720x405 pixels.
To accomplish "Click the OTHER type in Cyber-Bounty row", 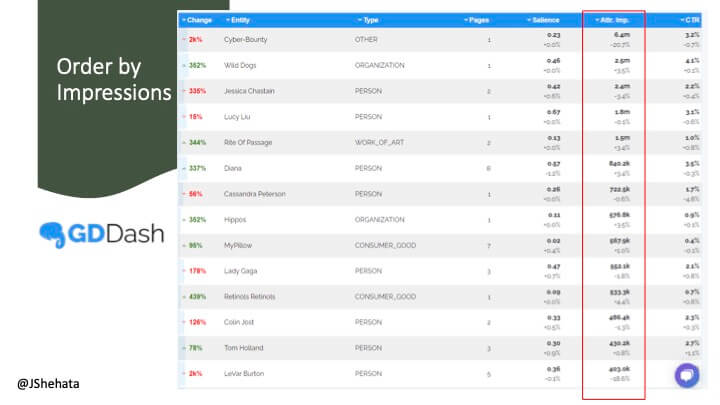I will pyautogui.click(x=366, y=39).
